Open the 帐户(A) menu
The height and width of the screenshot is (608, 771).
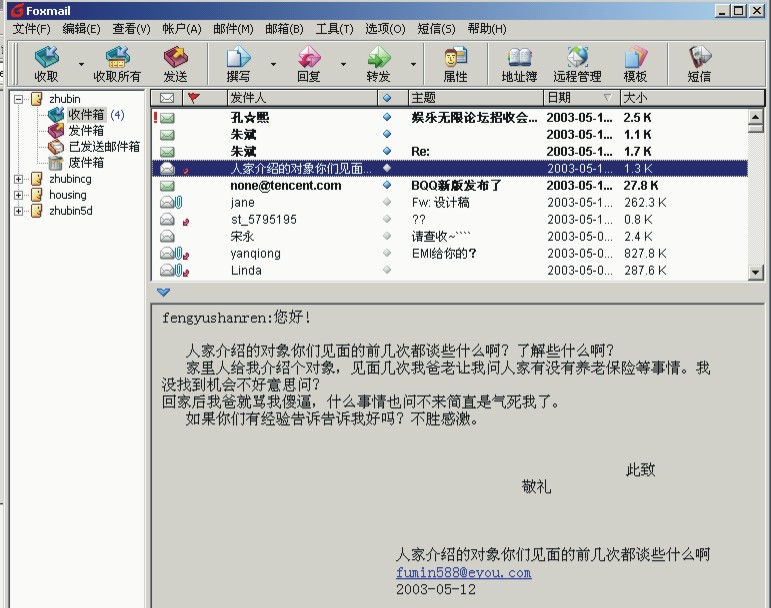click(x=182, y=29)
